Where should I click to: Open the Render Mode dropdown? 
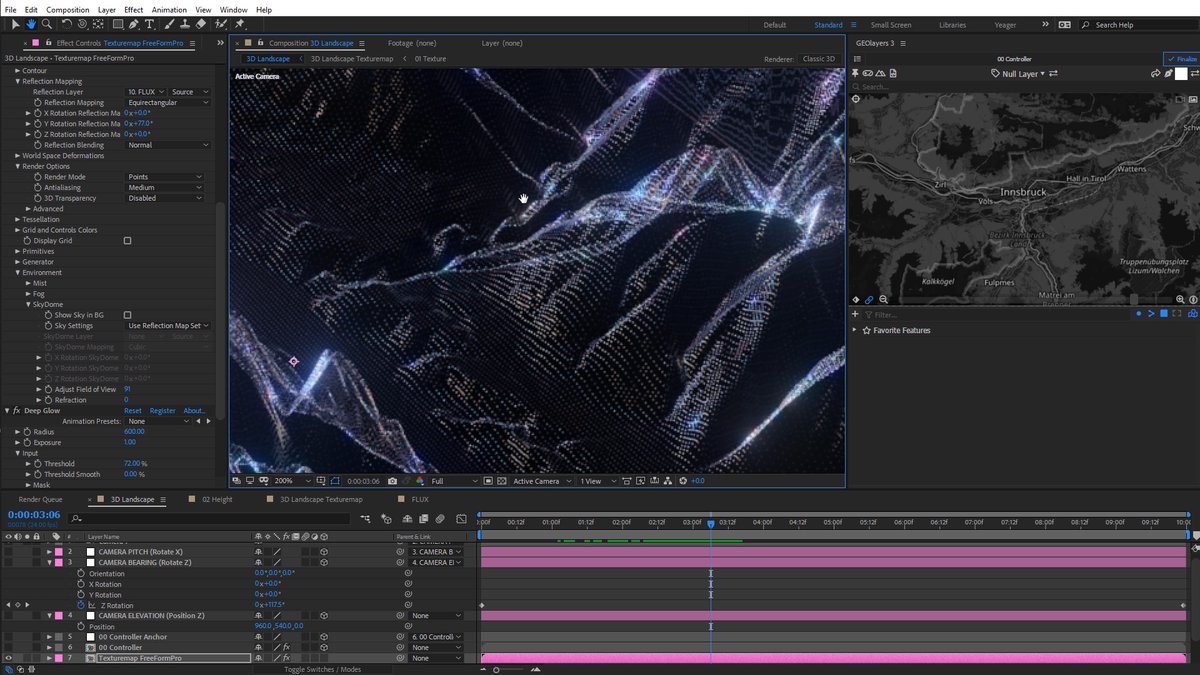[x=167, y=177]
